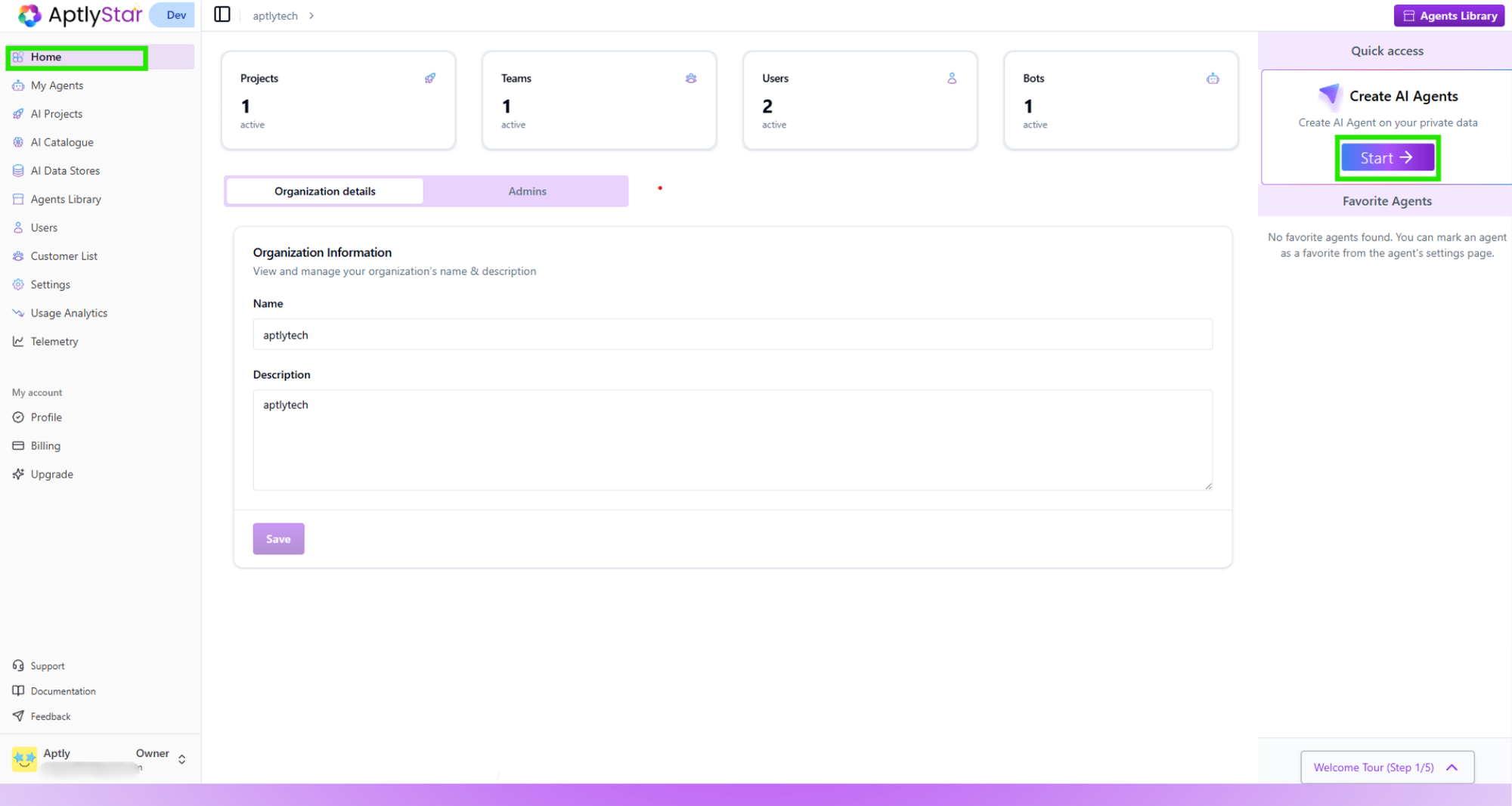Image resolution: width=1512 pixels, height=806 pixels.
Task: Click the Save button
Action: 278,539
